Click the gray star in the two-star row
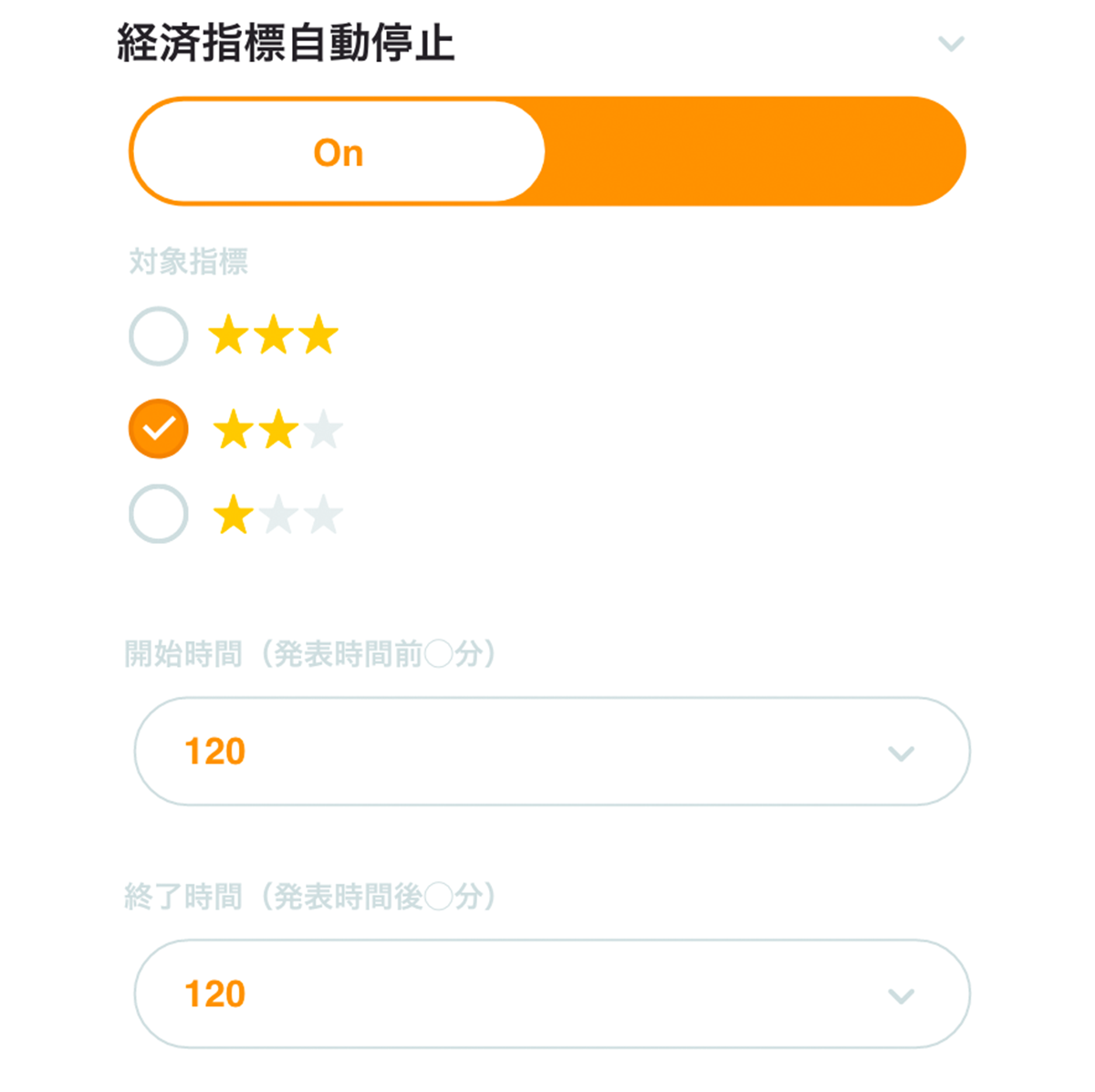 click(324, 430)
